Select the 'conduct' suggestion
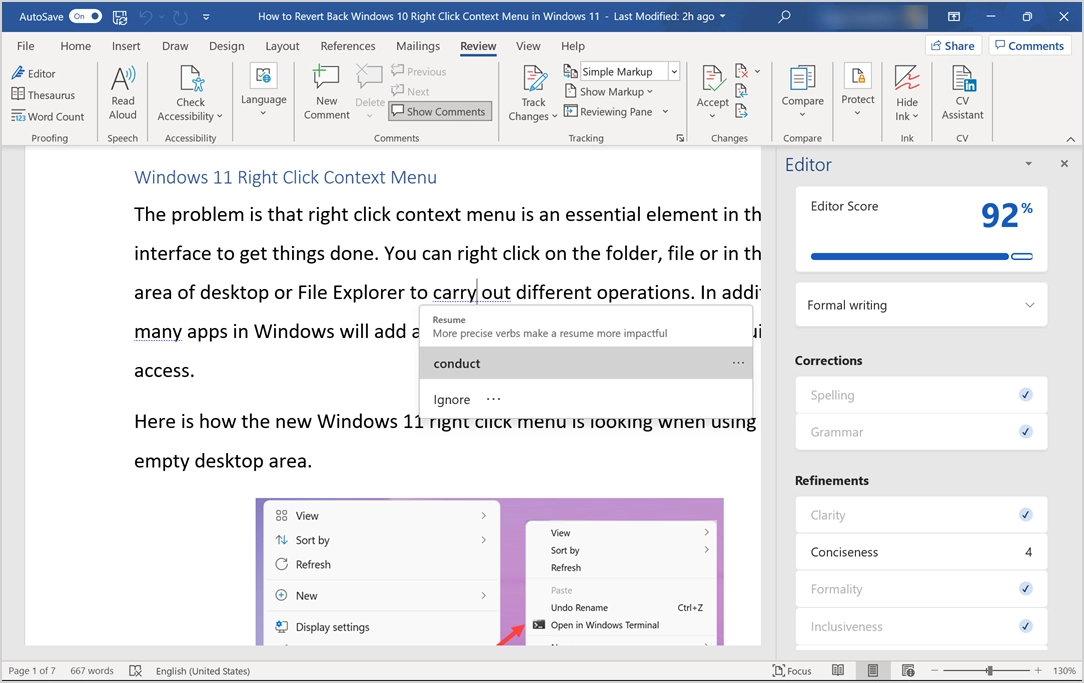Screen dimensions: 1084x683 click(457, 364)
